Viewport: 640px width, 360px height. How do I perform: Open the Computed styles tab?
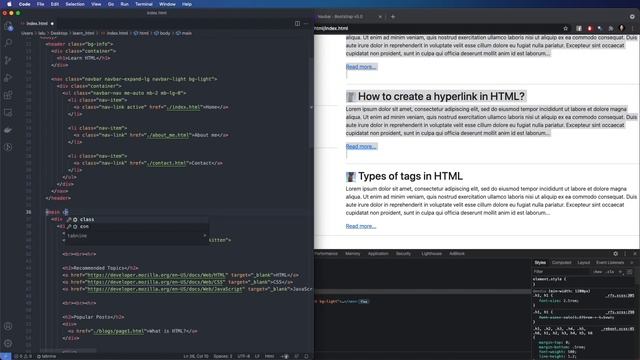pos(562,262)
